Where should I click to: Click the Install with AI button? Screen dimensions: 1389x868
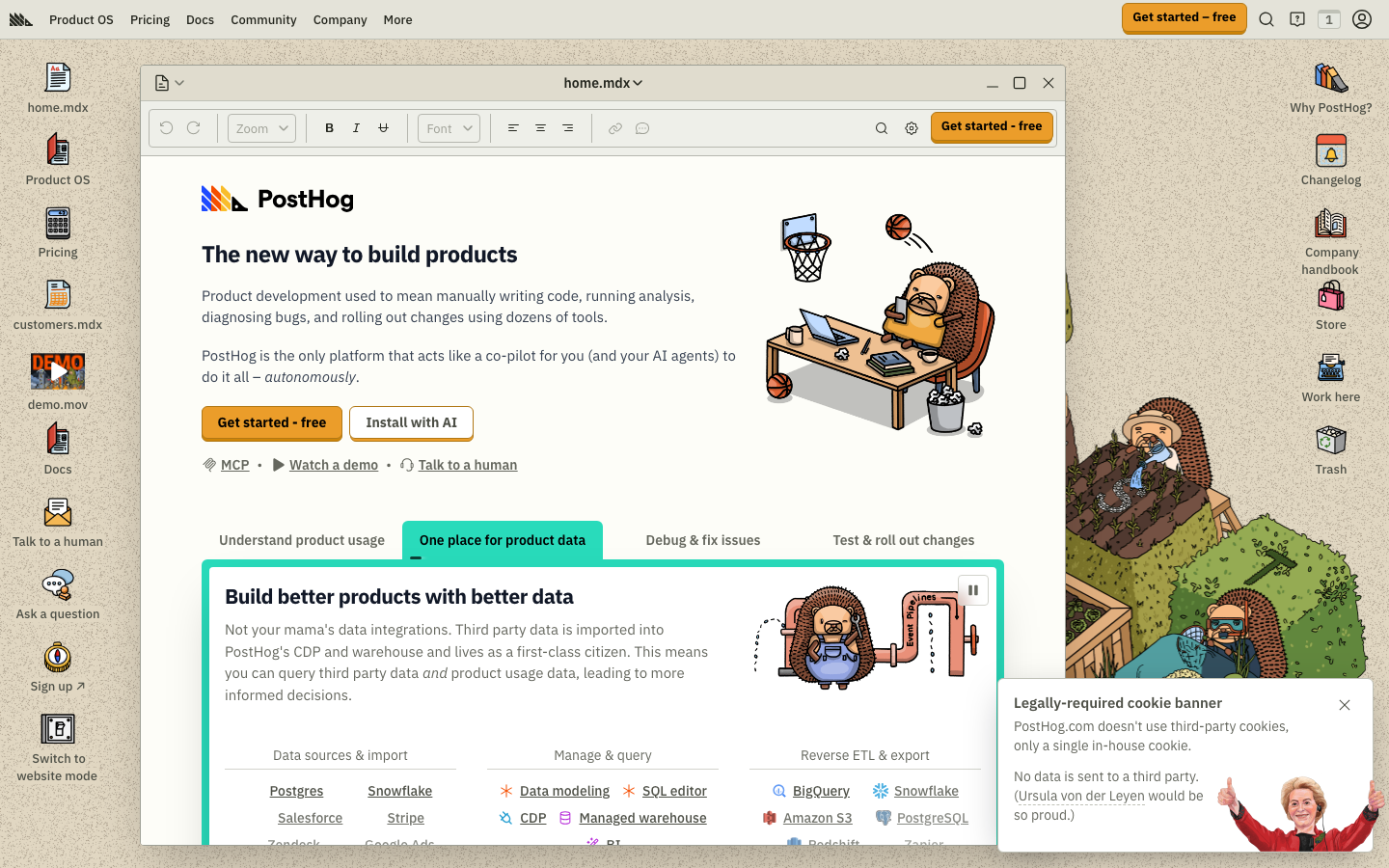[411, 422]
